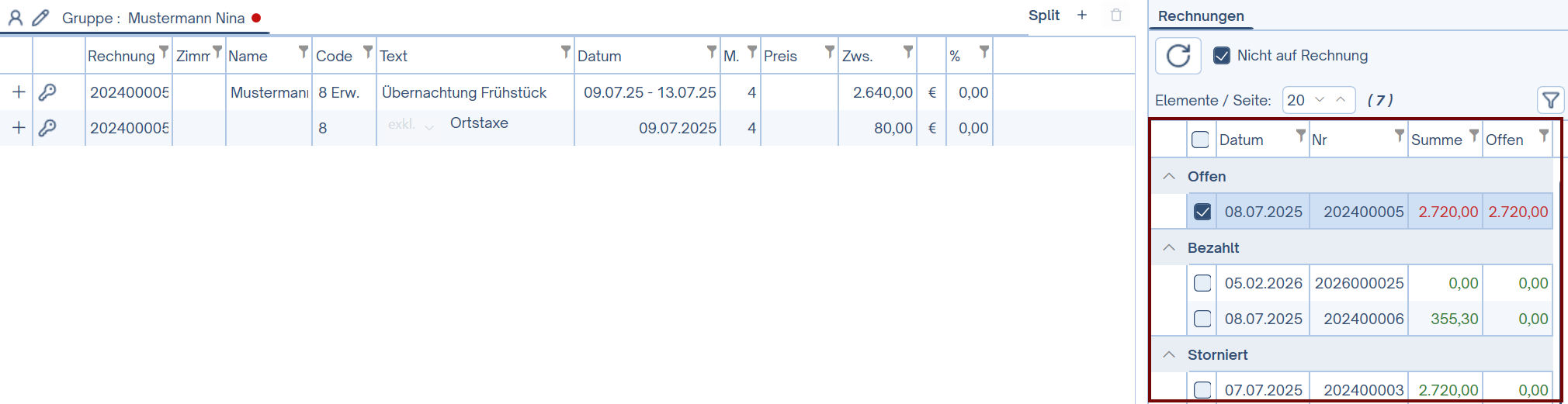Filter the Datum column in invoice list
Screen dimensions: 1568x404
pos(1301,136)
